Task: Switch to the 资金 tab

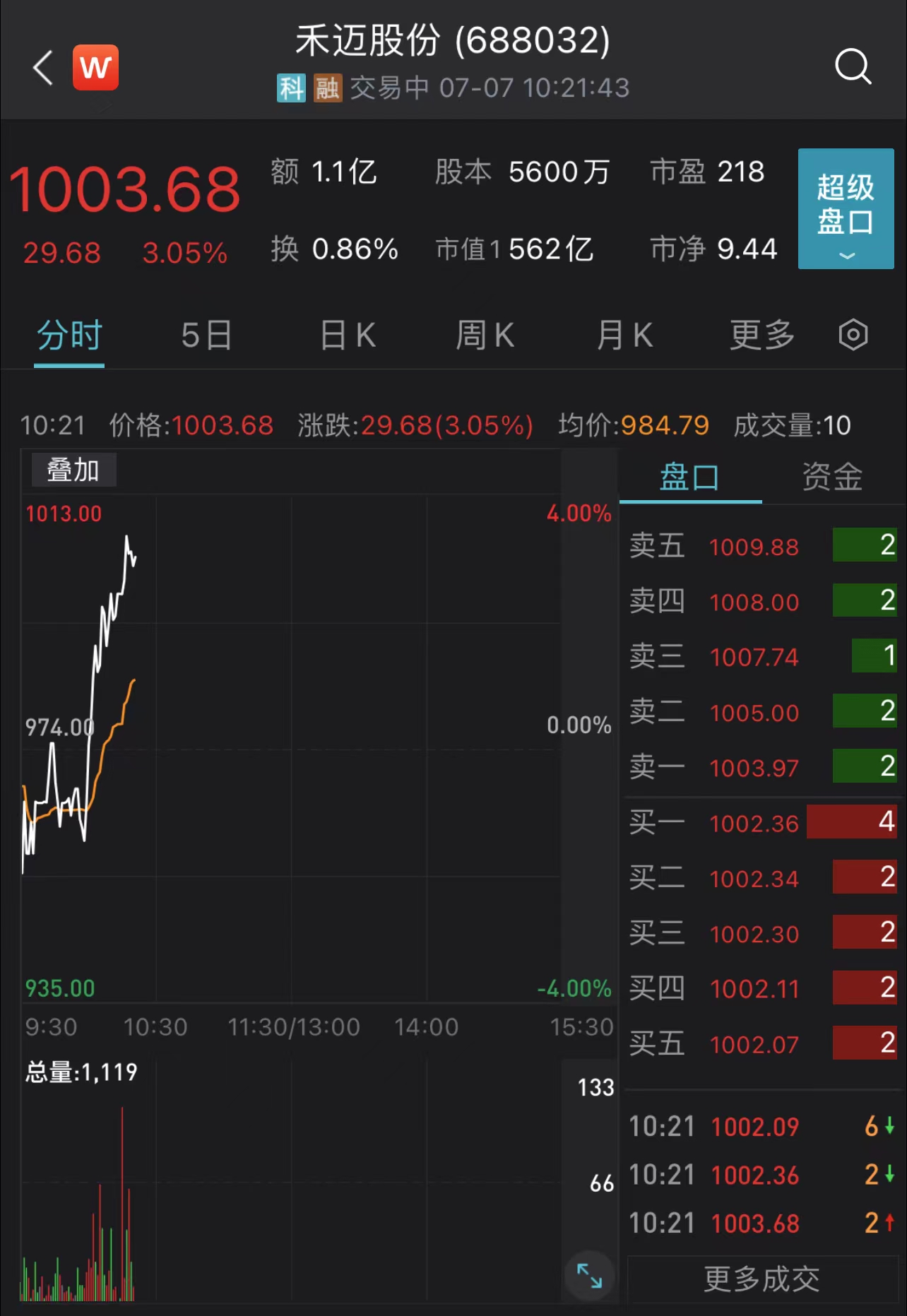Action: click(x=832, y=477)
